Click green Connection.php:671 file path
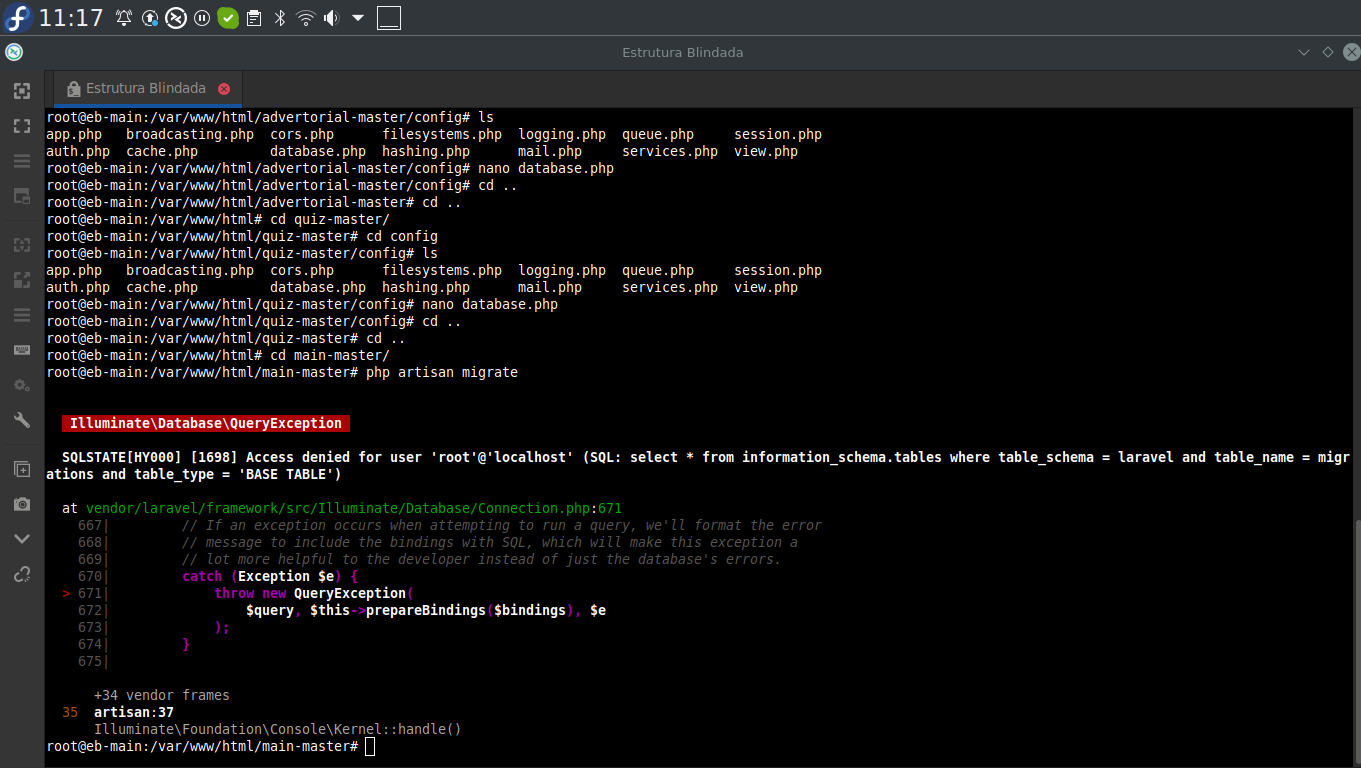 click(x=354, y=508)
